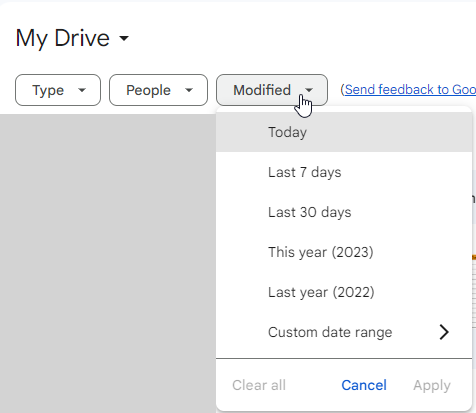
Task: Select Today in the Modified menu
Action: point(344,132)
